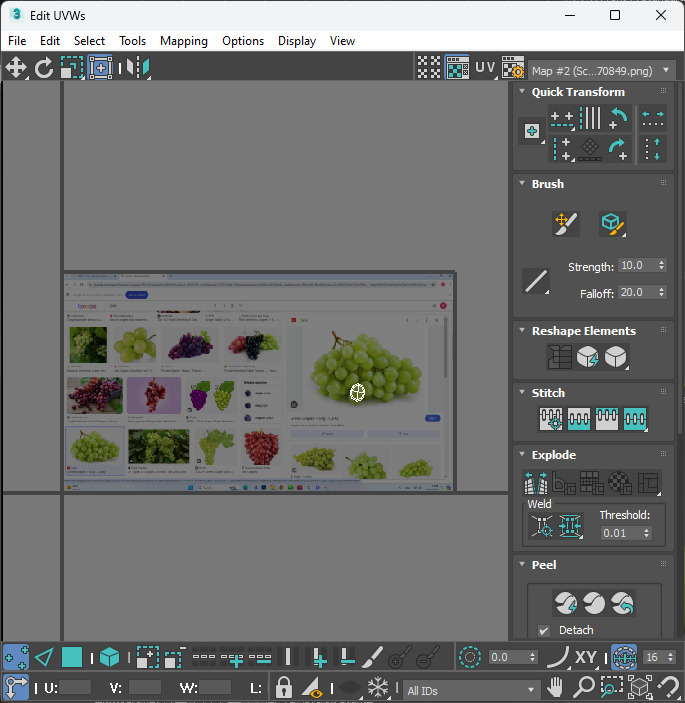
Task: Click the Set Pivot button
Action: 532,131
